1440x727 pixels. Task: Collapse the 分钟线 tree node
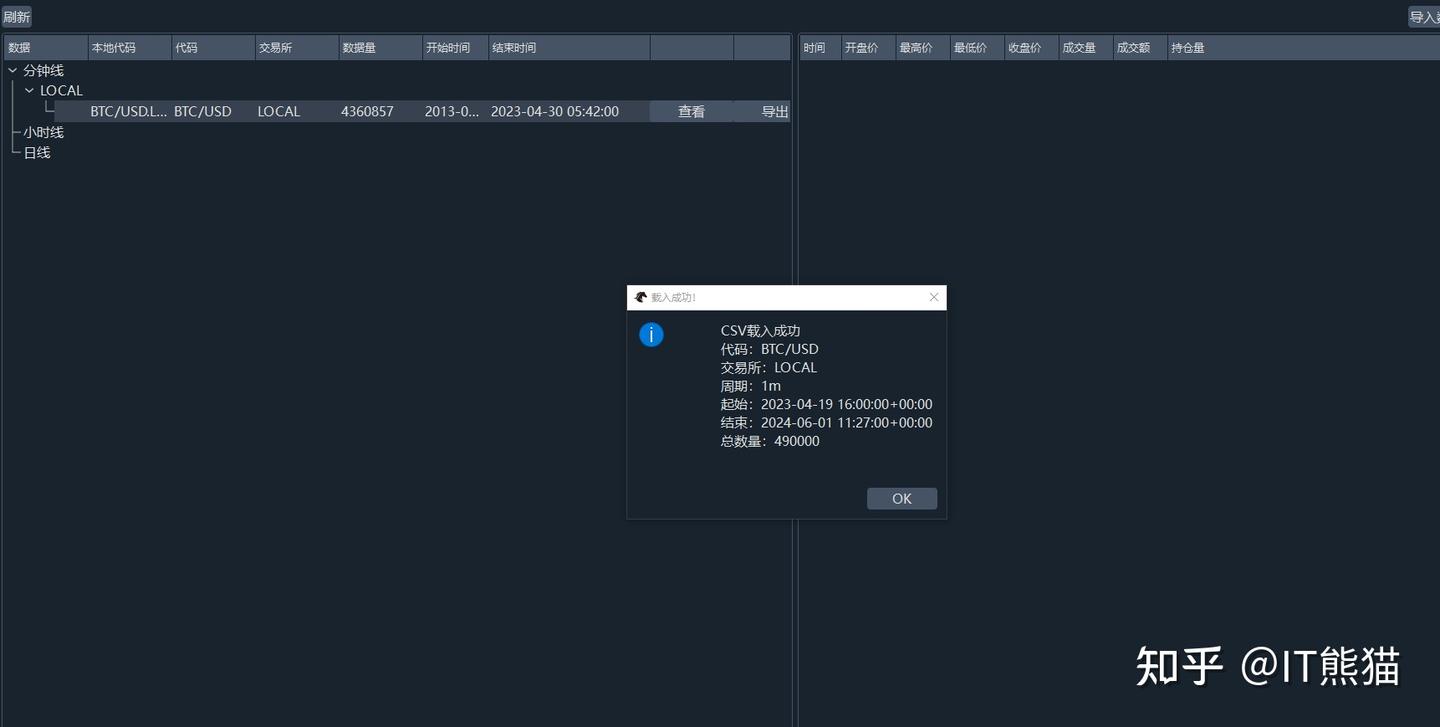tap(12, 70)
